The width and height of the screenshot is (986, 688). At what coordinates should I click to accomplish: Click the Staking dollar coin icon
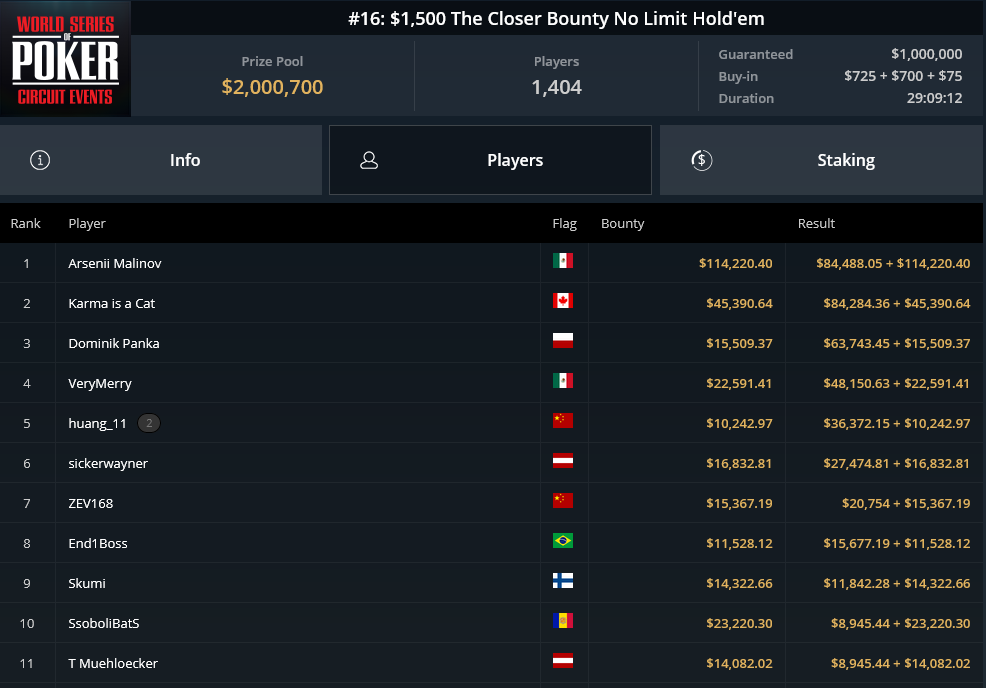[702, 160]
